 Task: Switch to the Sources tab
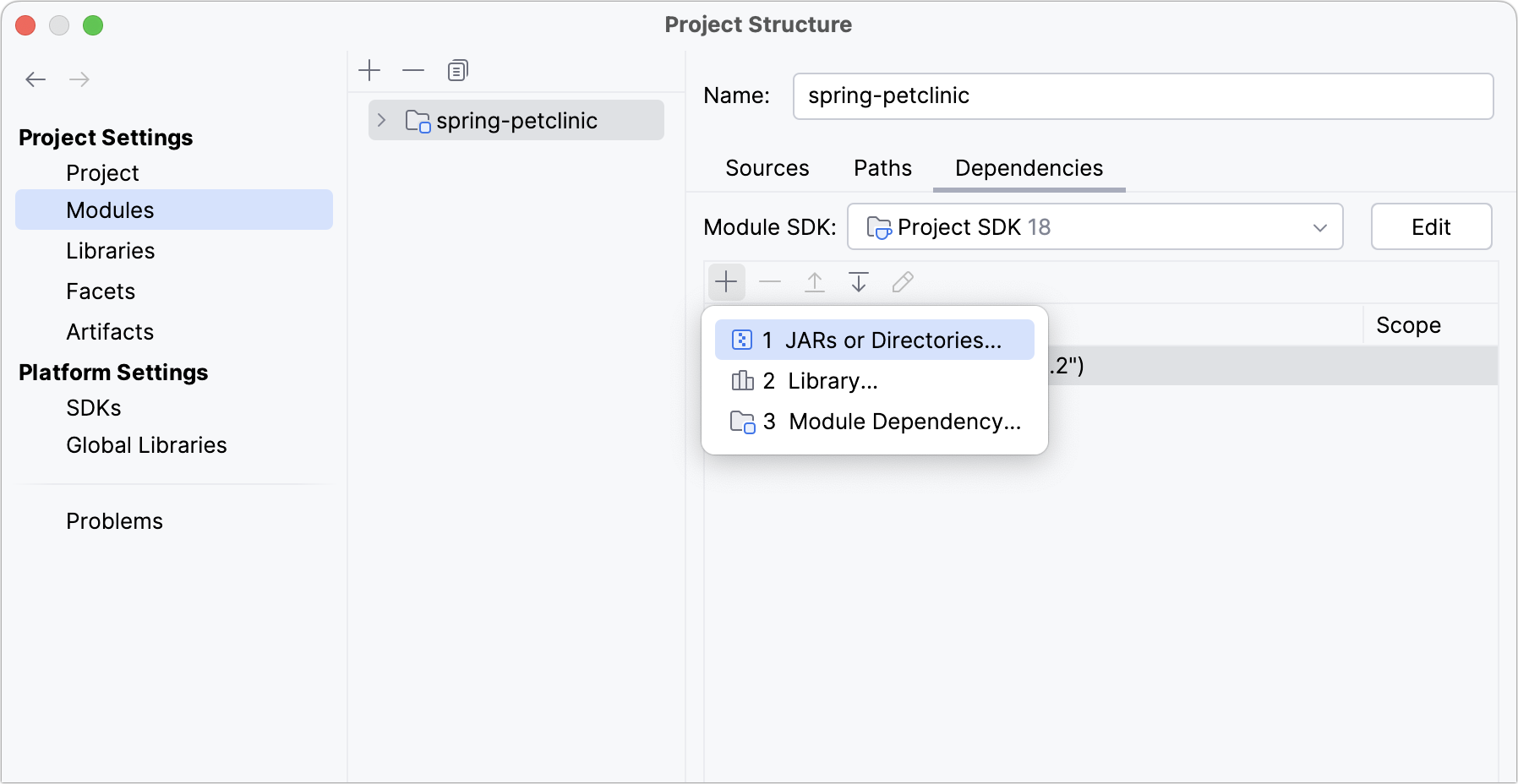pyautogui.click(x=766, y=168)
